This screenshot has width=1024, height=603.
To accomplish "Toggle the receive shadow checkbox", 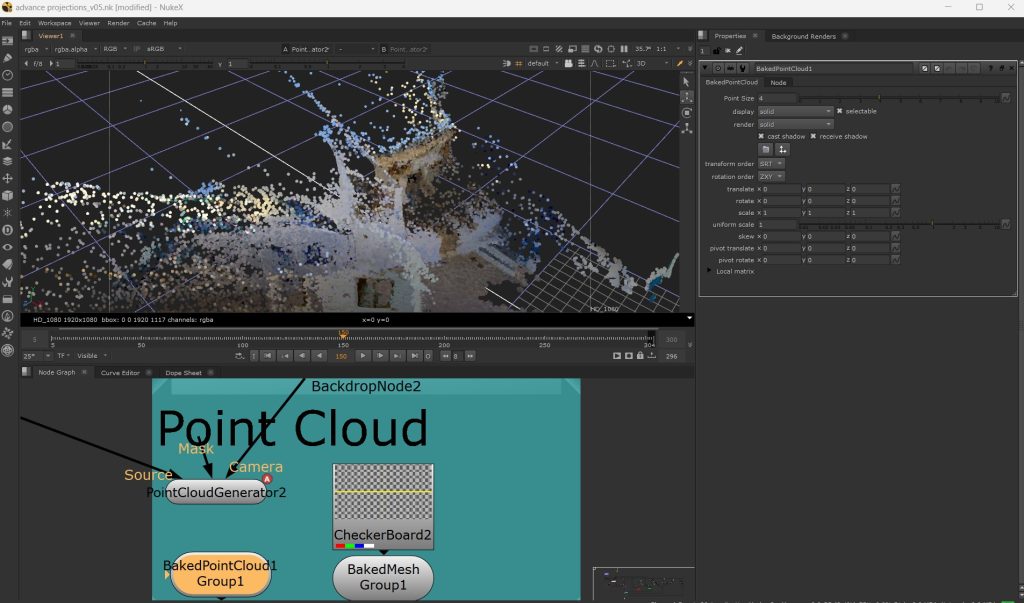I will pyautogui.click(x=813, y=136).
